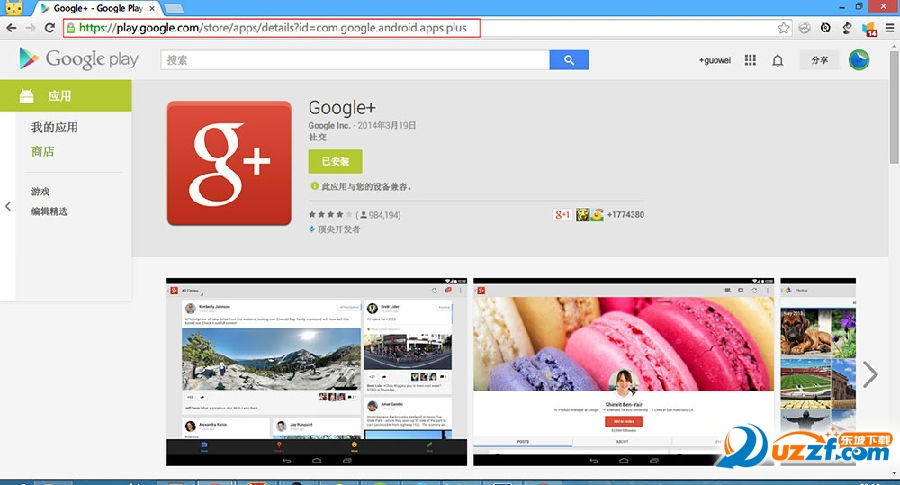Select the Google+ - Google Play tab
The width and height of the screenshot is (900, 485).
[98, 9]
